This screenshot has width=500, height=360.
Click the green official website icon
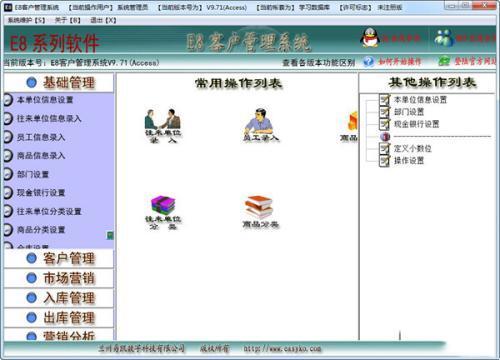[x=444, y=61]
